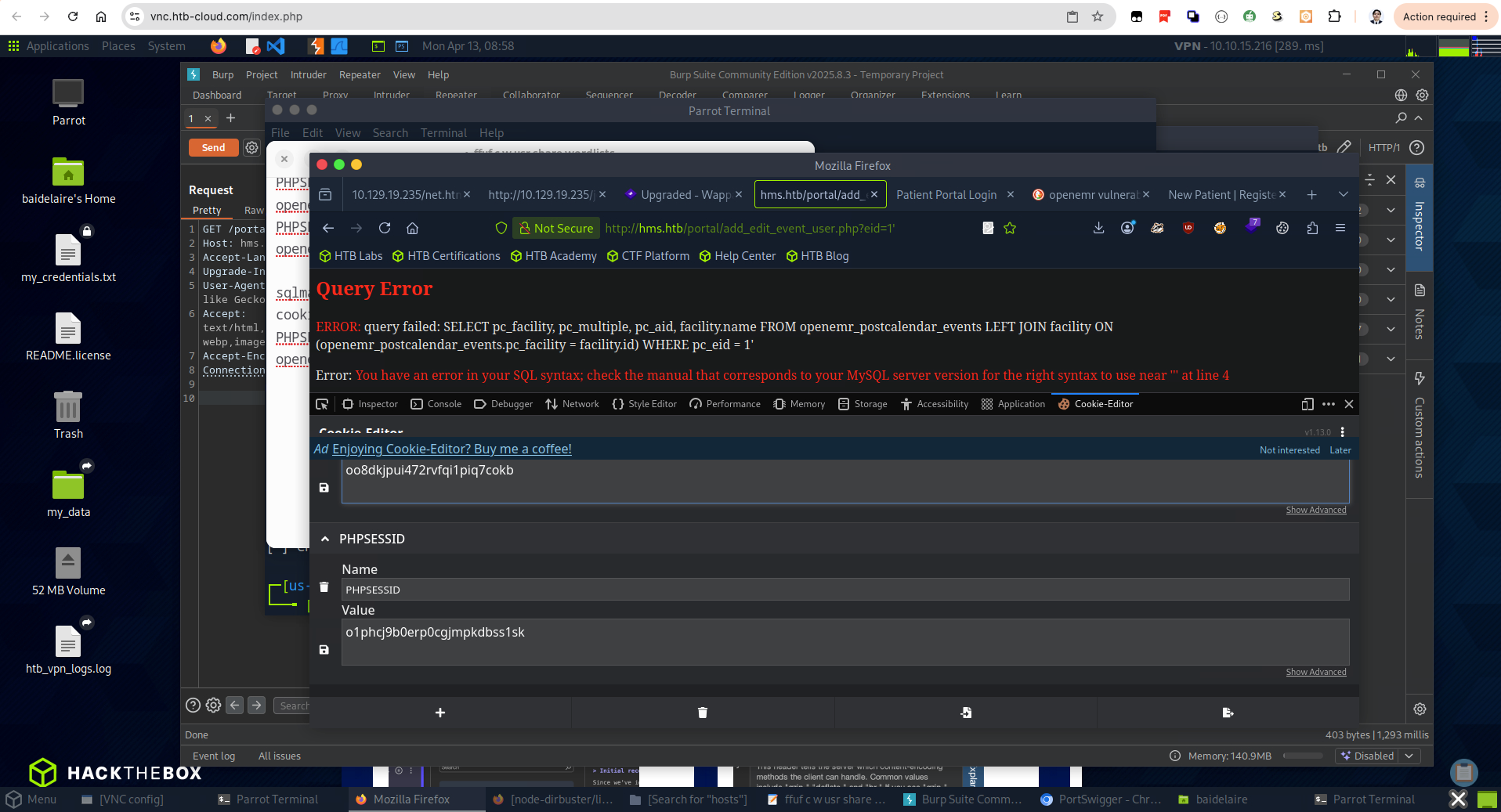Open the Style Editor devtools tab
This screenshot has height=812, width=1501.
click(x=645, y=404)
